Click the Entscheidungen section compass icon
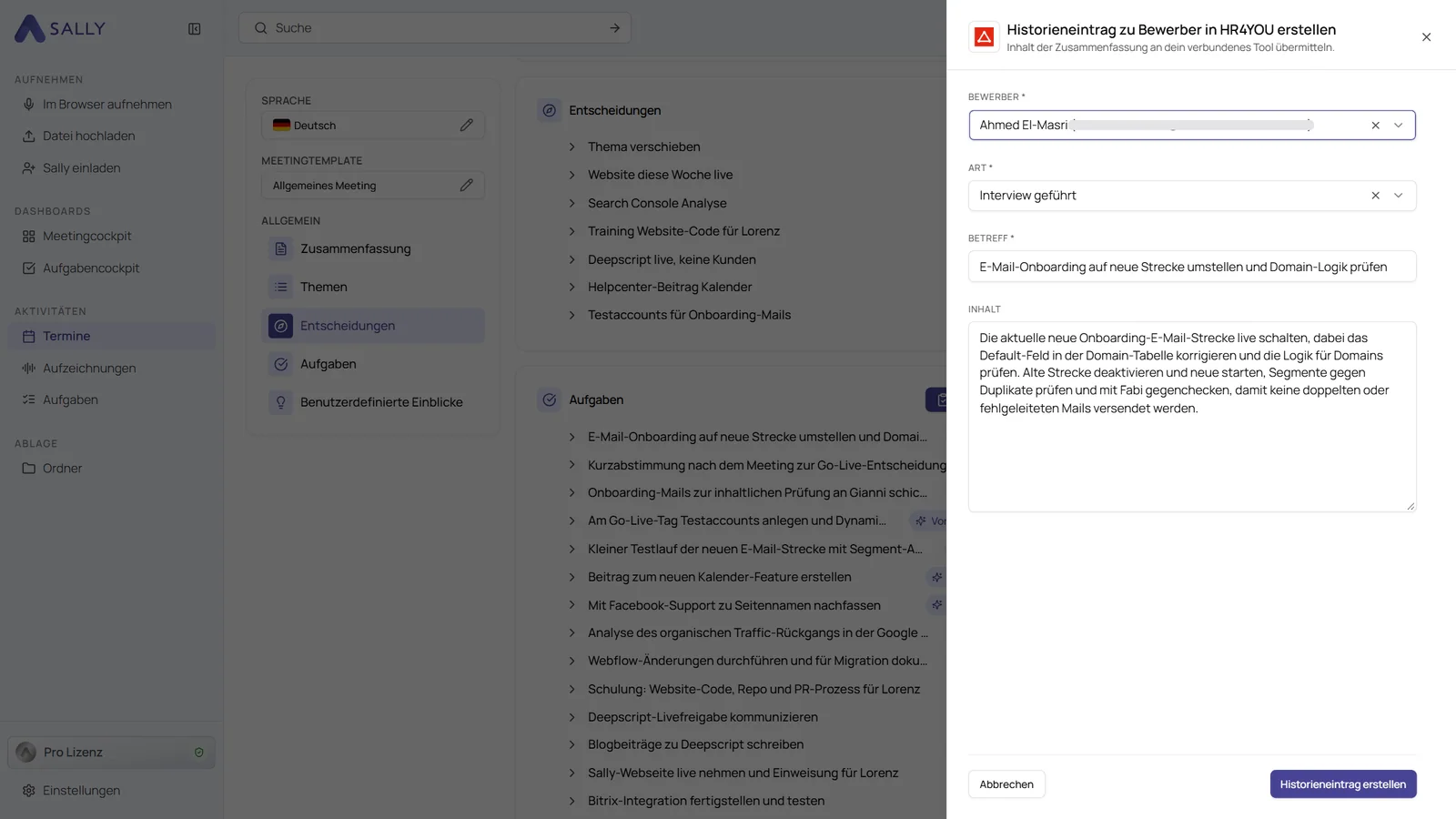This screenshot has width=1456, height=819. coord(550,111)
